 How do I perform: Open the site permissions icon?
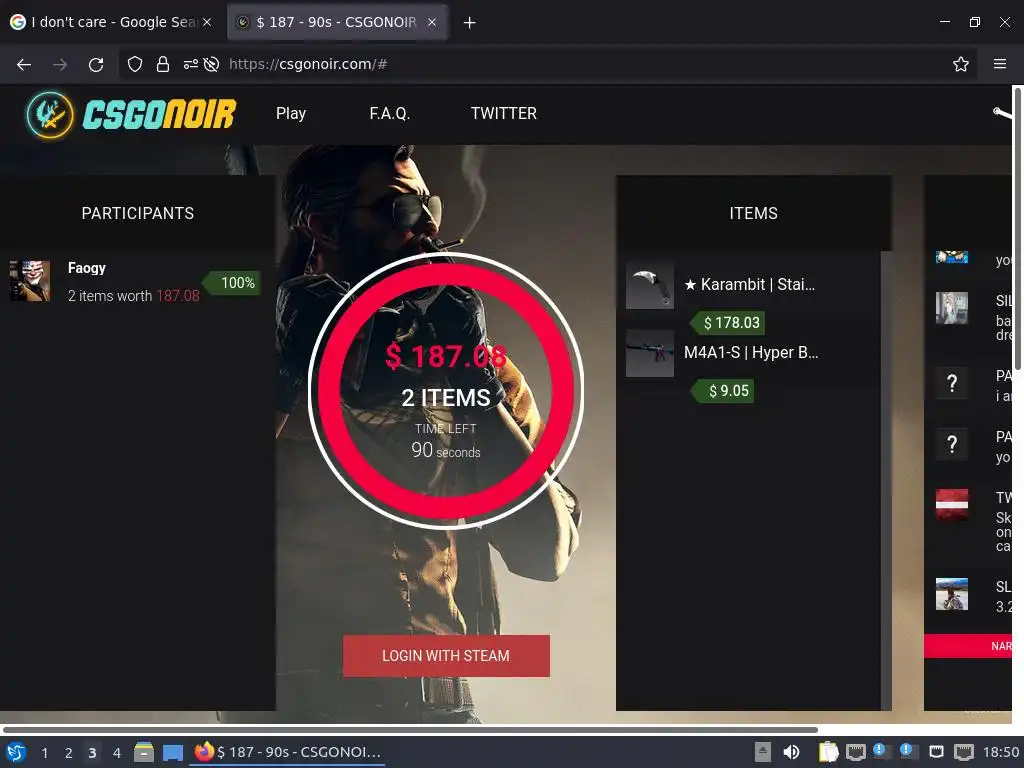point(191,64)
